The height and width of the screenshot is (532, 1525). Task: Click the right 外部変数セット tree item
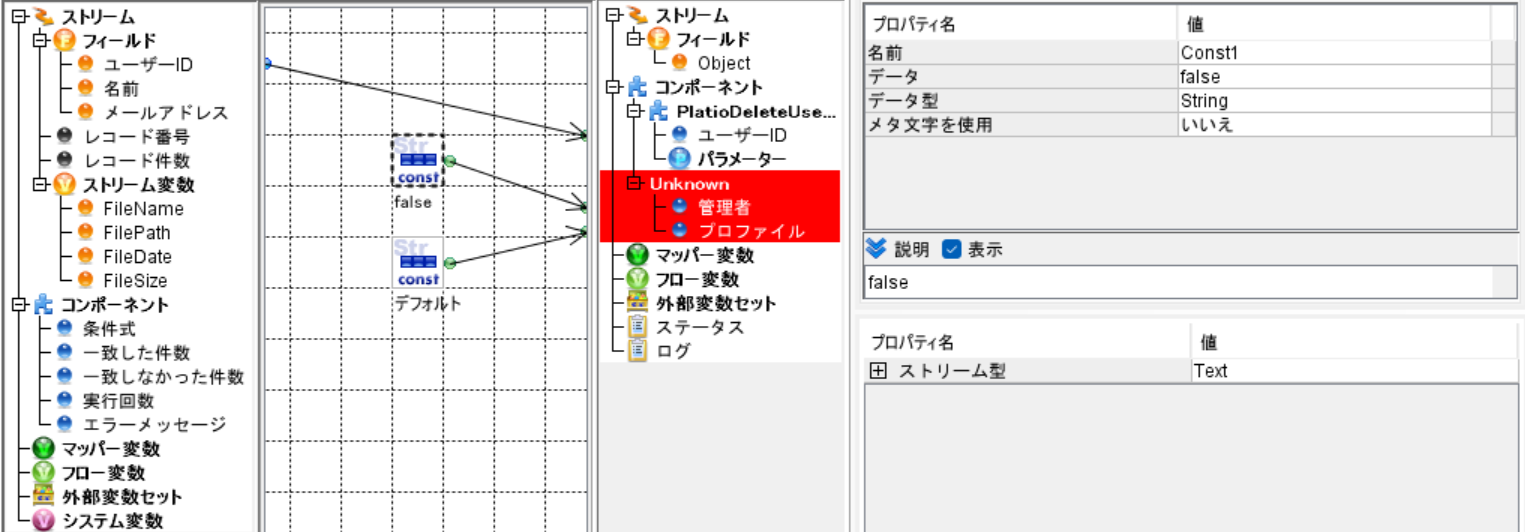(715, 303)
